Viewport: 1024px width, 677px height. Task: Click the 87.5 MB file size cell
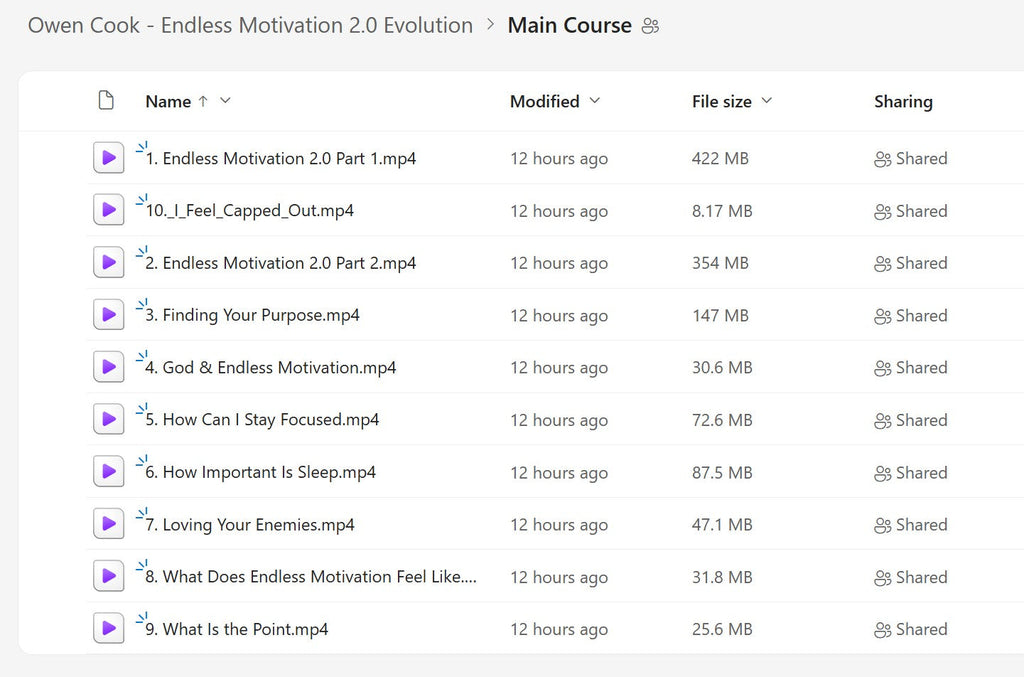pos(722,472)
